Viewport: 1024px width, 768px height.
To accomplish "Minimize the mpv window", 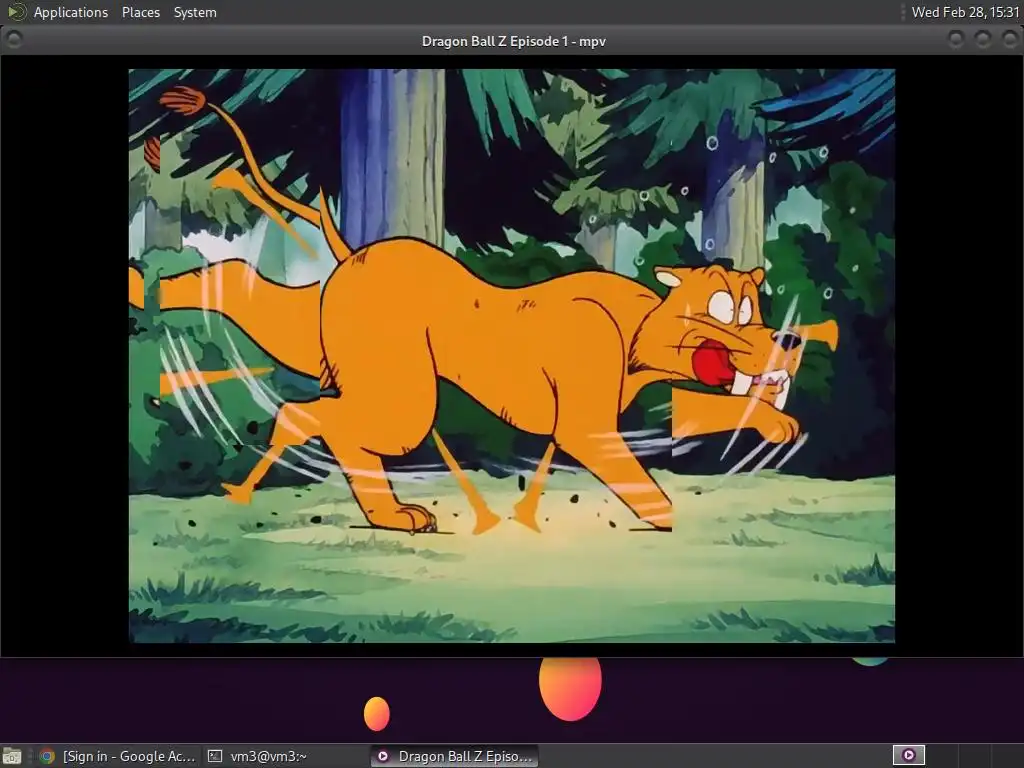I will click(955, 40).
